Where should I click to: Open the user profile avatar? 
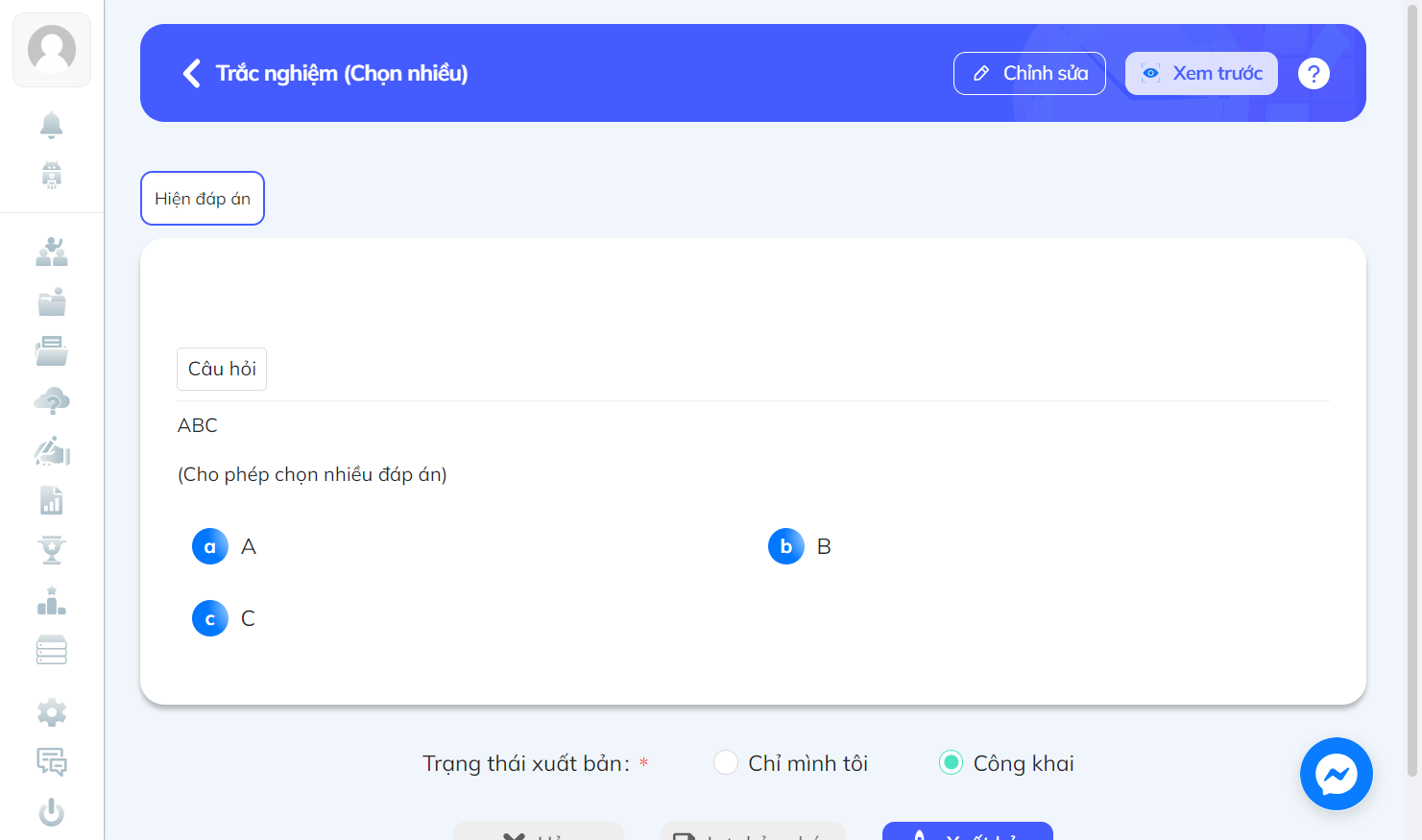pyautogui.click(x=52, y=50)
